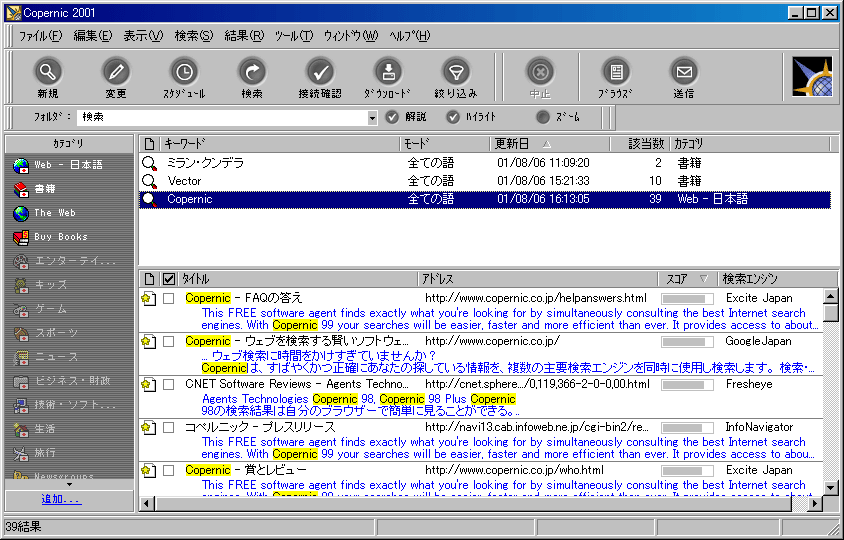The height and width of the screenshot is (540, 844).
Task: Select the キッズ category
Action: point(40,285)
